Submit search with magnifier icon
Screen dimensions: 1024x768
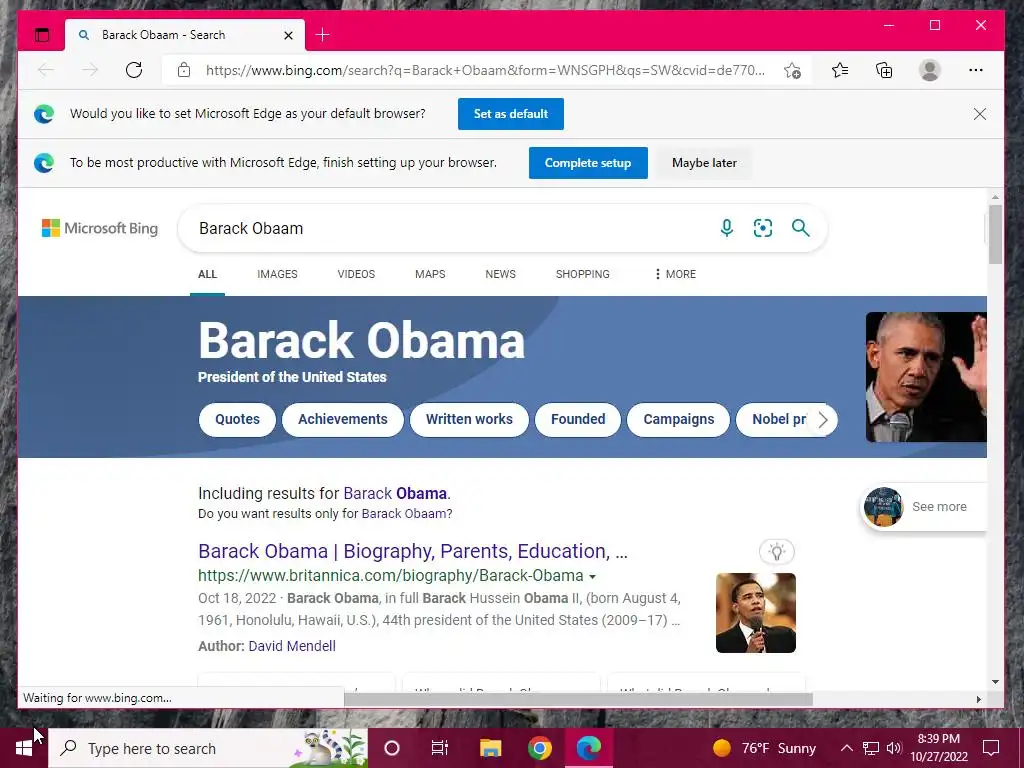click(801, 228)
